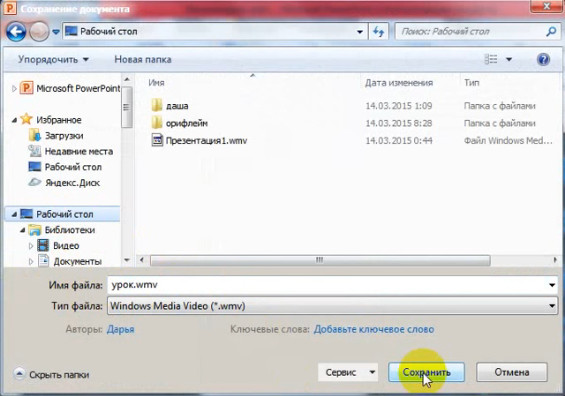The height and width of the screenshot is (396, 565).
Task: Click Файл Windows Med... type cell
Action: click(508, 141)
